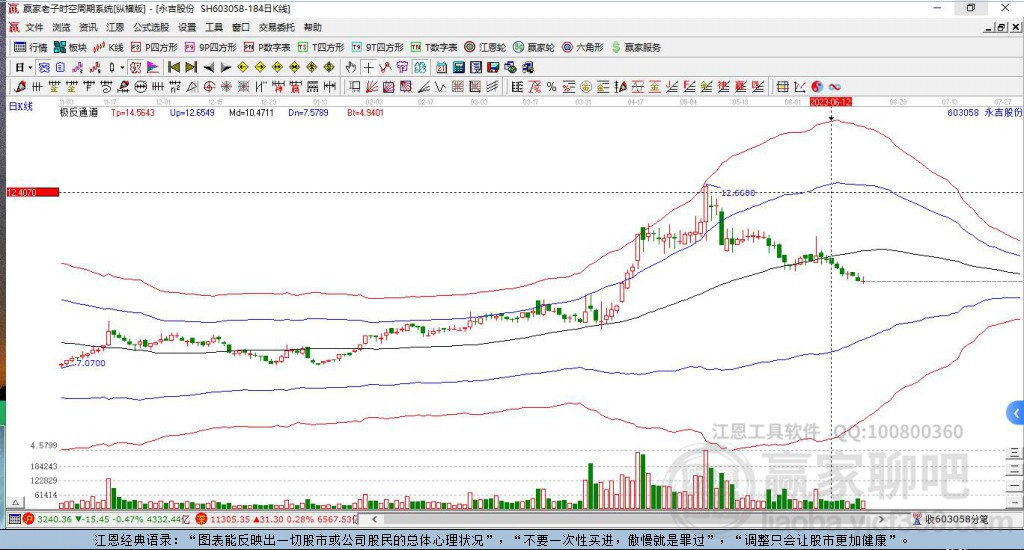1024x550 pixels.
Task: Switch to the K线 chart view
Action: tap(108, 47)
